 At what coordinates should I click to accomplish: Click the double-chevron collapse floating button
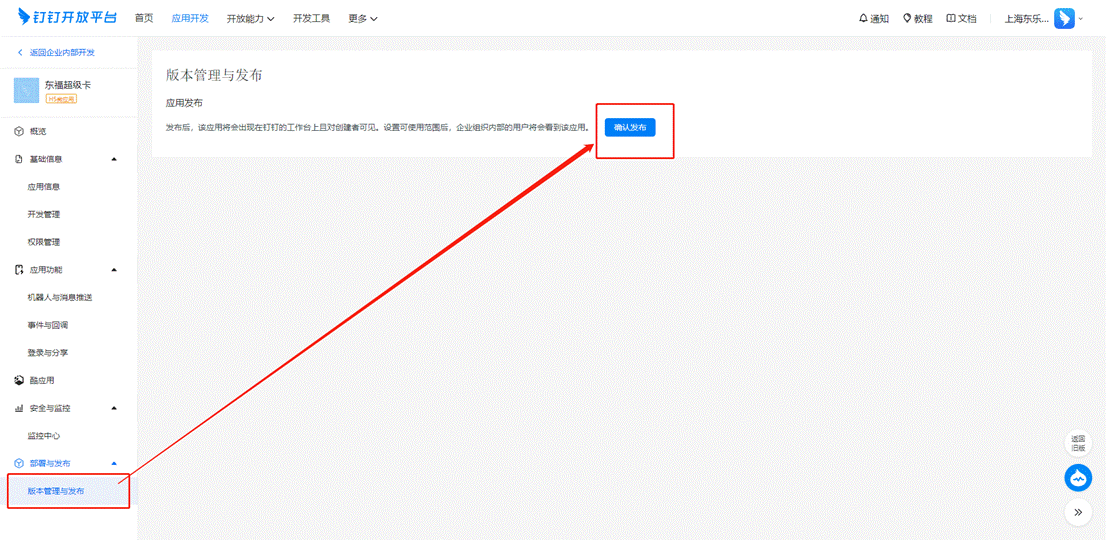1078,512
